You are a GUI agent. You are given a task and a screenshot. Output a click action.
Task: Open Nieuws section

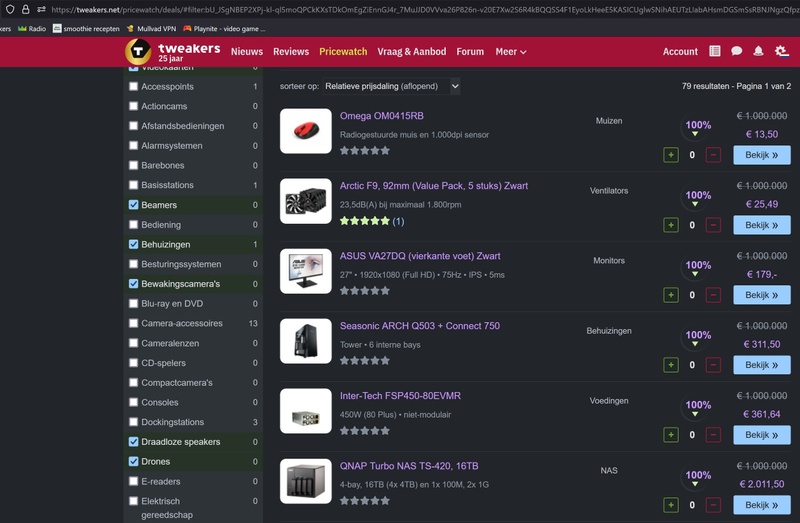[x=247, y=52]
